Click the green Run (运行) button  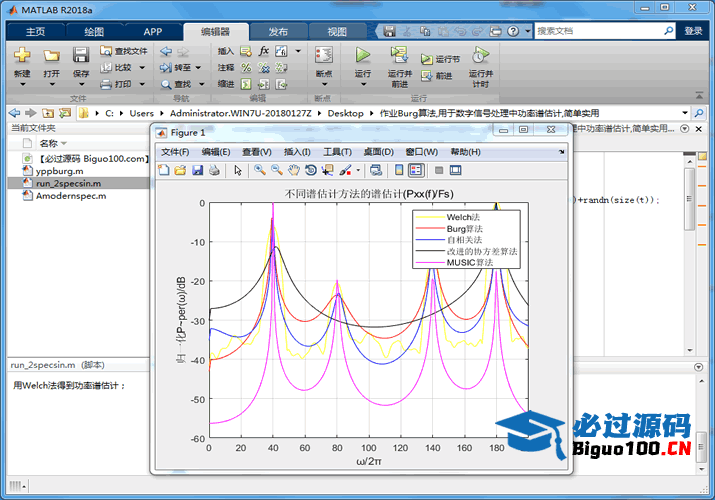(363, 56)
